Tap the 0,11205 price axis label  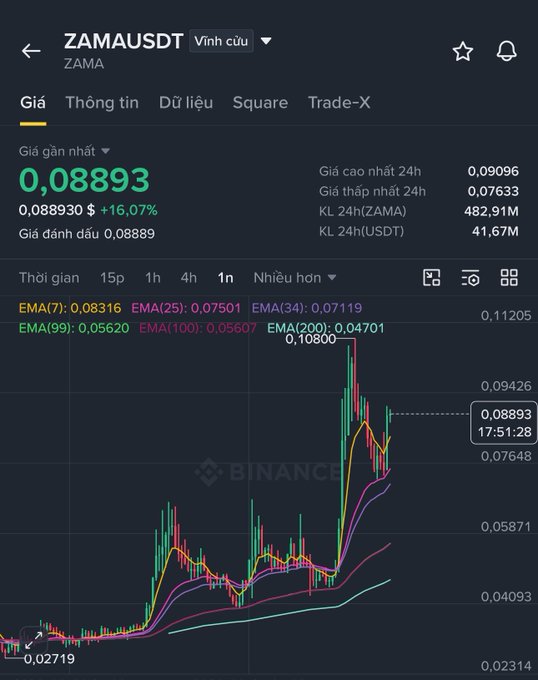(x=506, y=315)
